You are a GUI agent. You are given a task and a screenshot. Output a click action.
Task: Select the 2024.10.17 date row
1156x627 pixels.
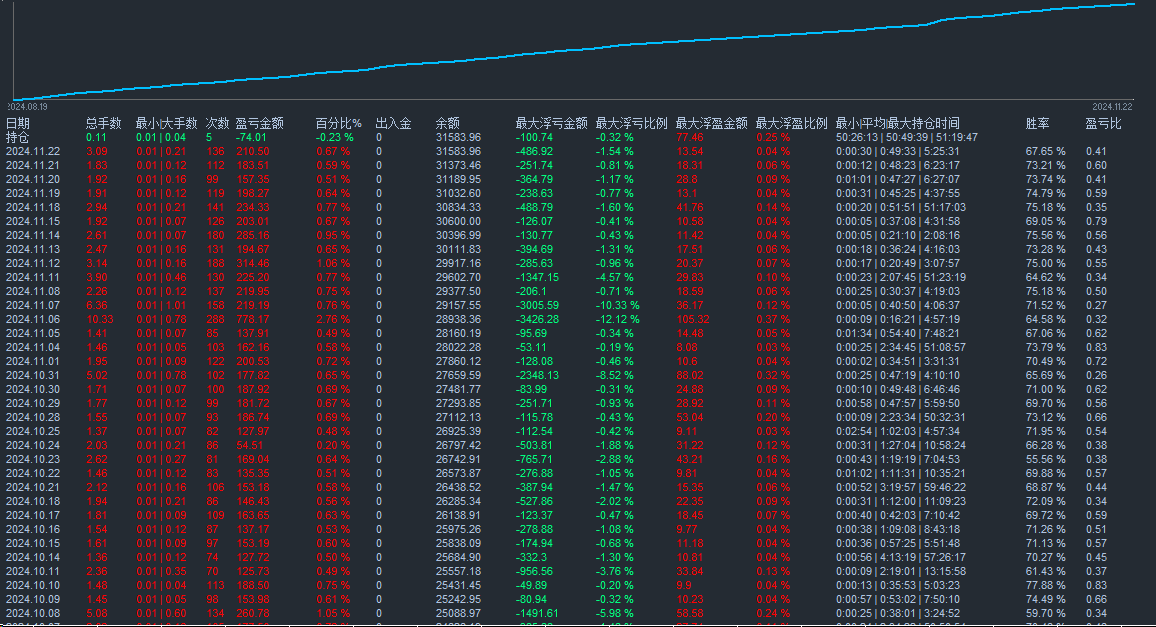coord(33,516)
